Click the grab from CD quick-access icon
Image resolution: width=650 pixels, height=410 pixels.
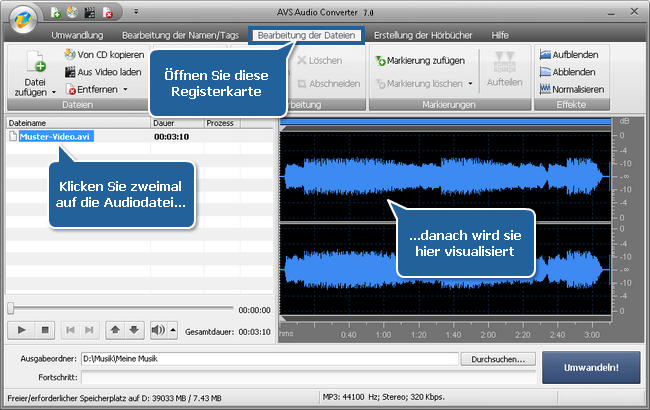[72, 12]
